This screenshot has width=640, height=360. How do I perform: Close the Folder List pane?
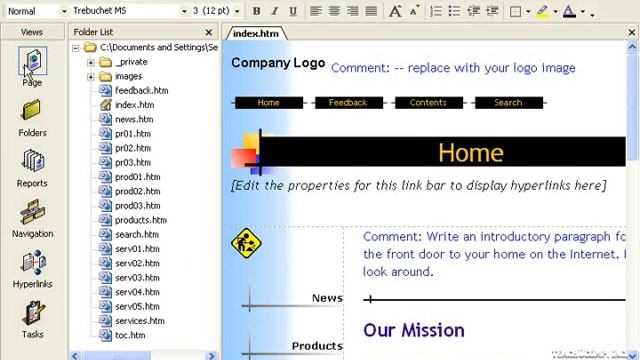pos(209,32)
